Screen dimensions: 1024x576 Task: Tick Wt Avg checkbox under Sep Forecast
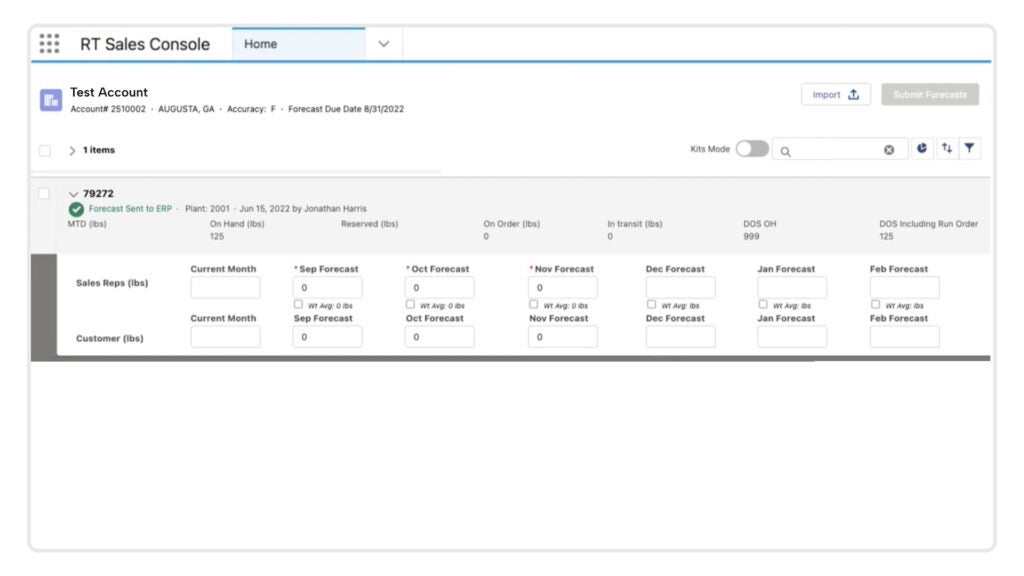pyautogui.click(x=298, y=304)
